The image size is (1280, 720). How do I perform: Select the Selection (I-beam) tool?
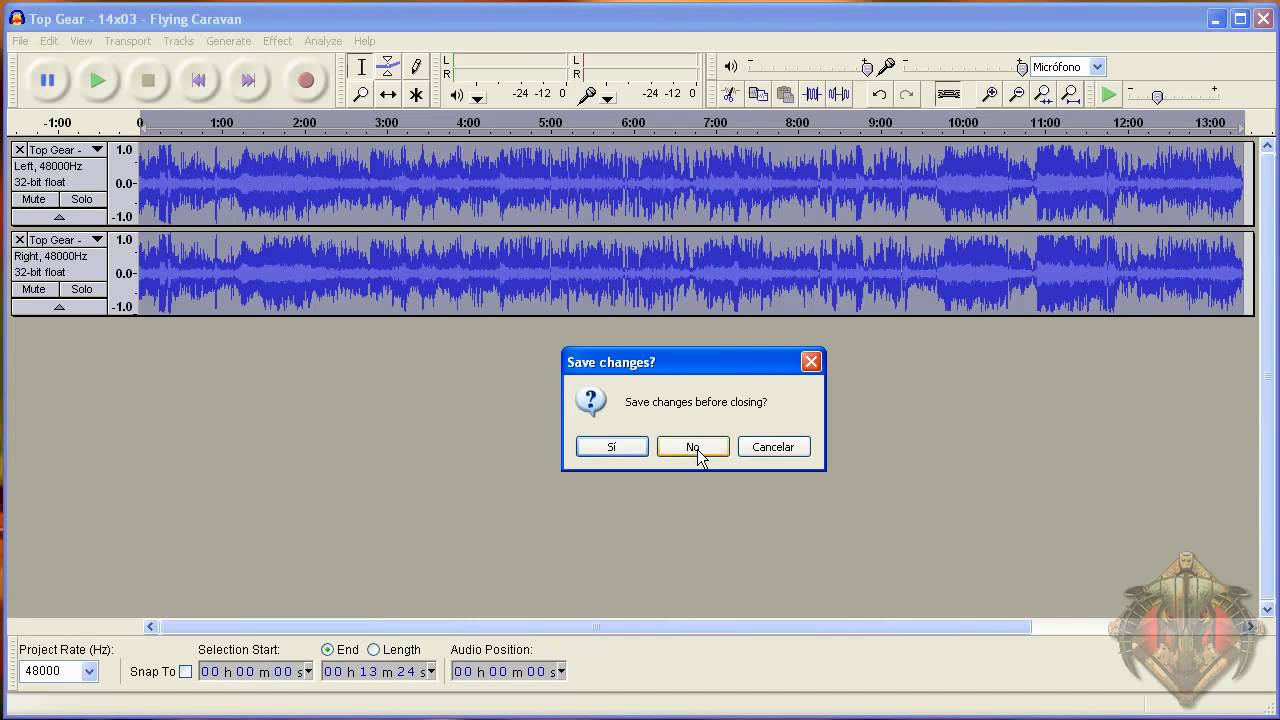pyautogui.click(x=361, y=67)
